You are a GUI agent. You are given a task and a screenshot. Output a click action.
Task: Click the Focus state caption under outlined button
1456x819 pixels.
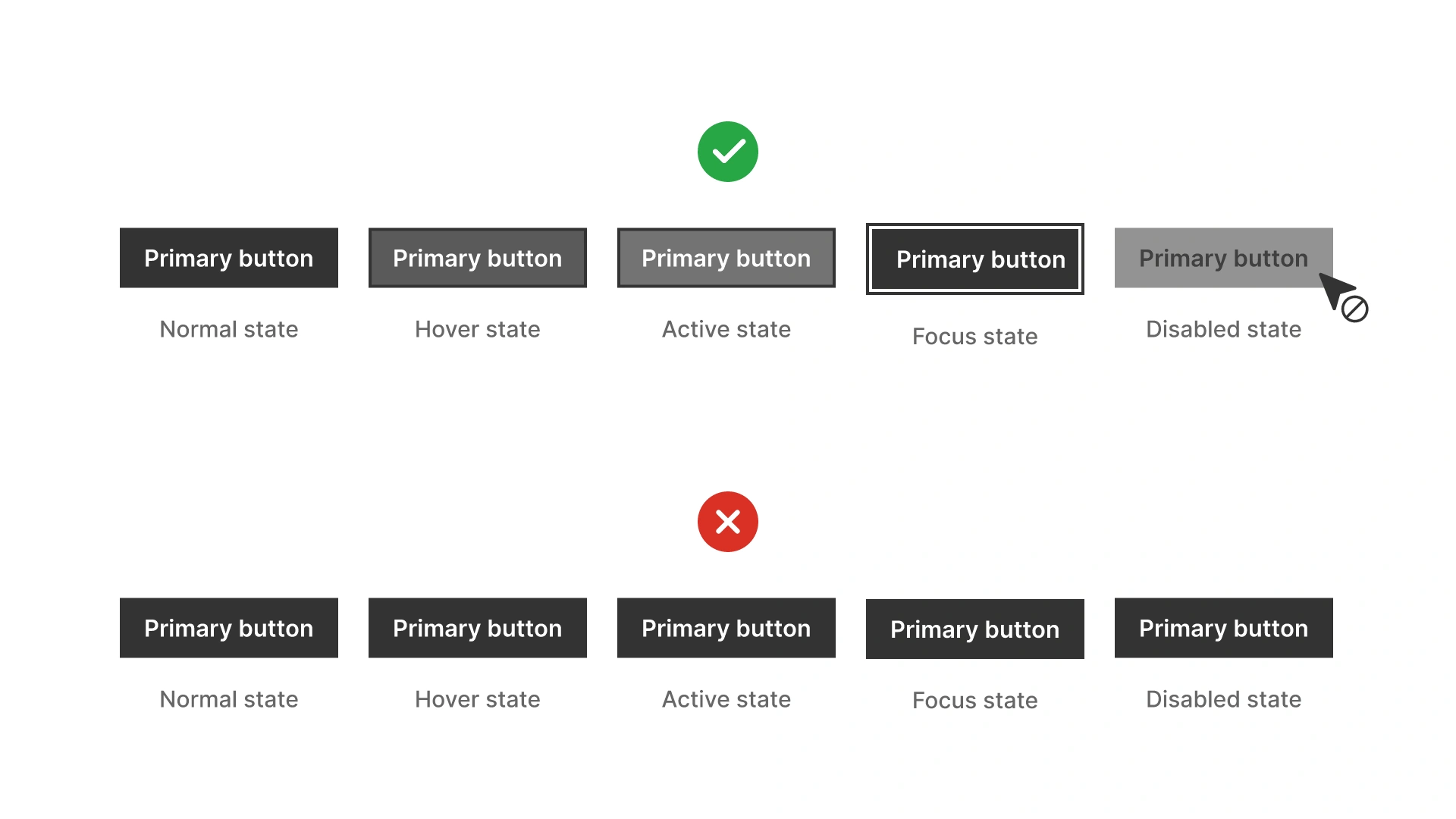(975, 336)
